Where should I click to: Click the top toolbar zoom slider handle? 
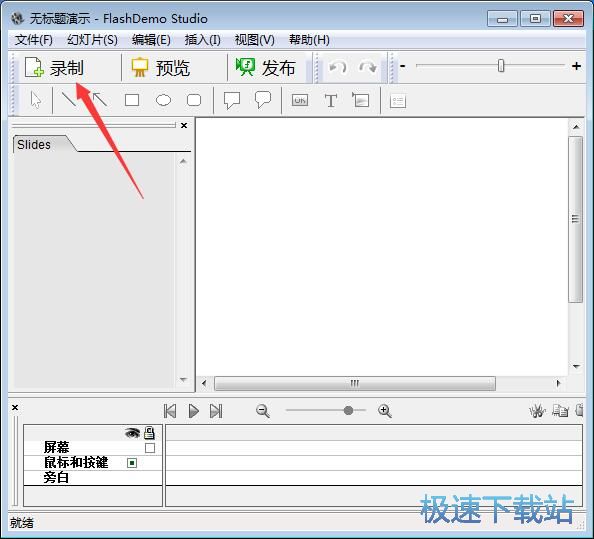501,66
